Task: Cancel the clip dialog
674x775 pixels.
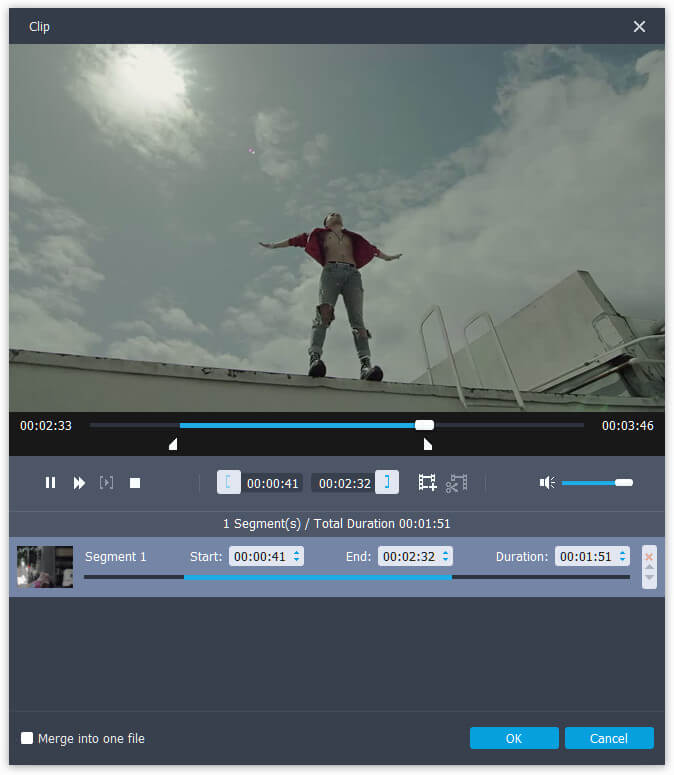Action: [609, 739]
